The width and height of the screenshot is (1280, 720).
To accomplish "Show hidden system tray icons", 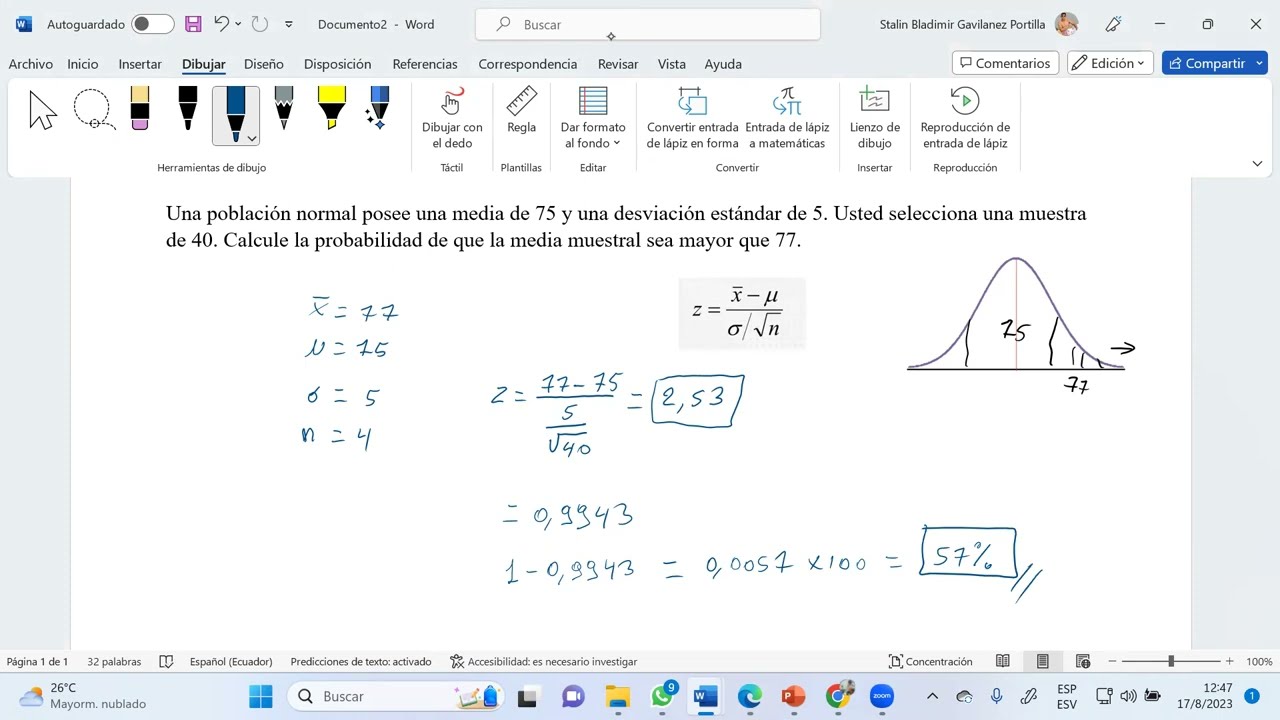I will (x=932, y=696).
